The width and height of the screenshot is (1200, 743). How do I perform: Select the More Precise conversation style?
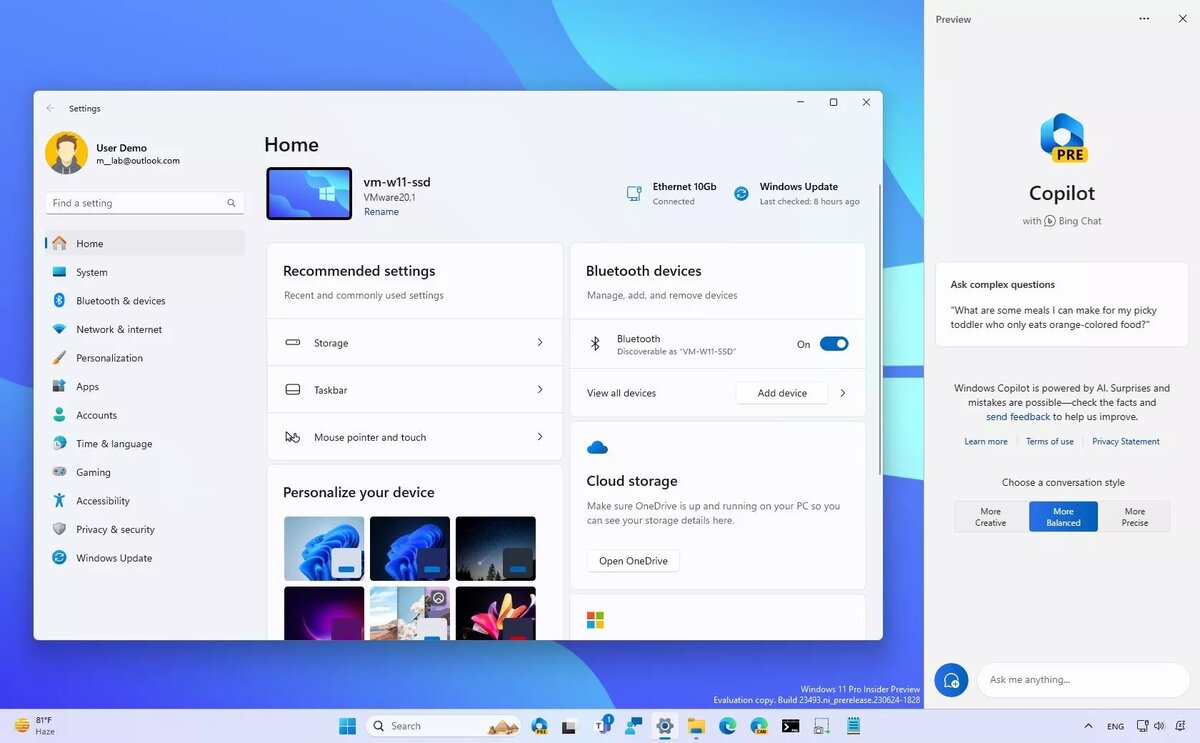pos(1135,516)
